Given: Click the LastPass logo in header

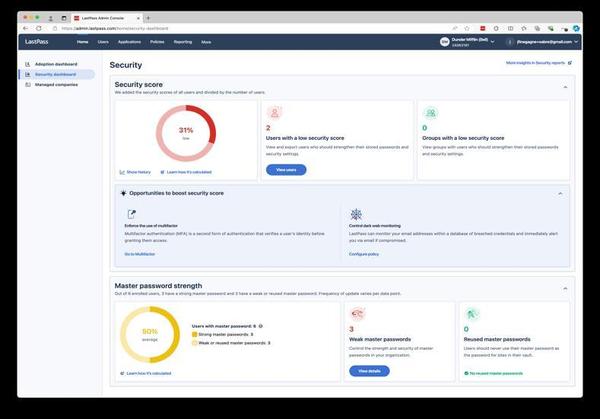Looking at the screenshot, I should [36, 42].
